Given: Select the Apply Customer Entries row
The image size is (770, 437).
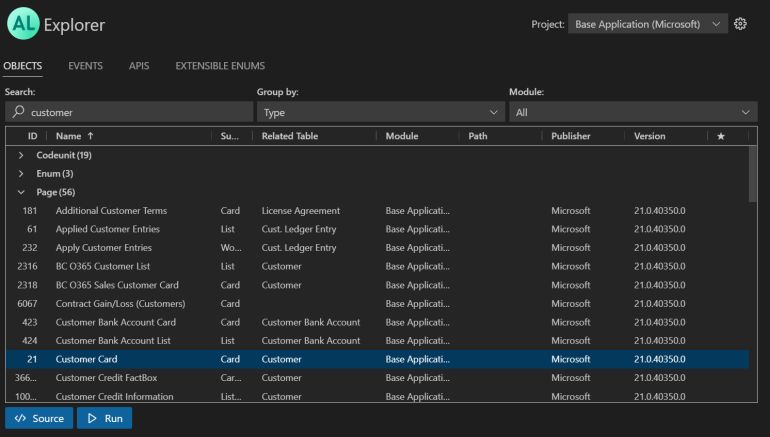Looking at the screenshot, I should point(104,248).
